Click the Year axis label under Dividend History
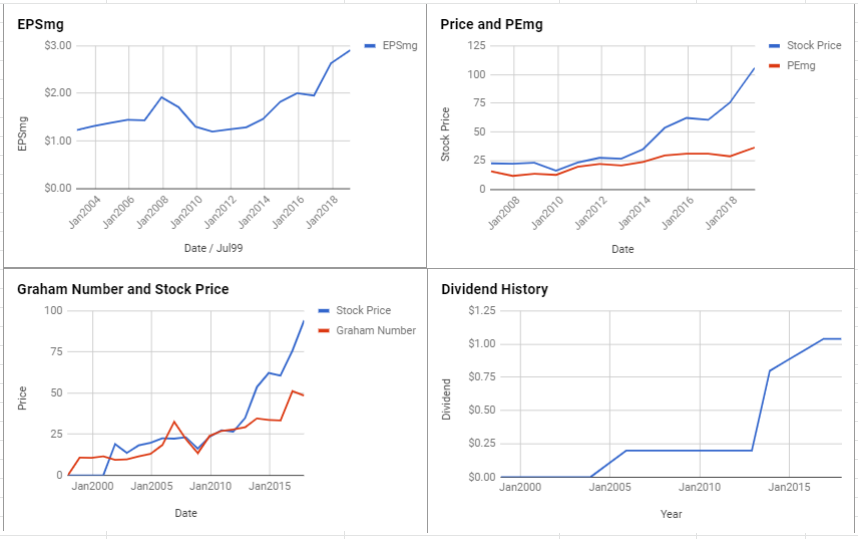The width and height of the screenshot is (858, 539). pyautogui.click(x=671, y=514)
